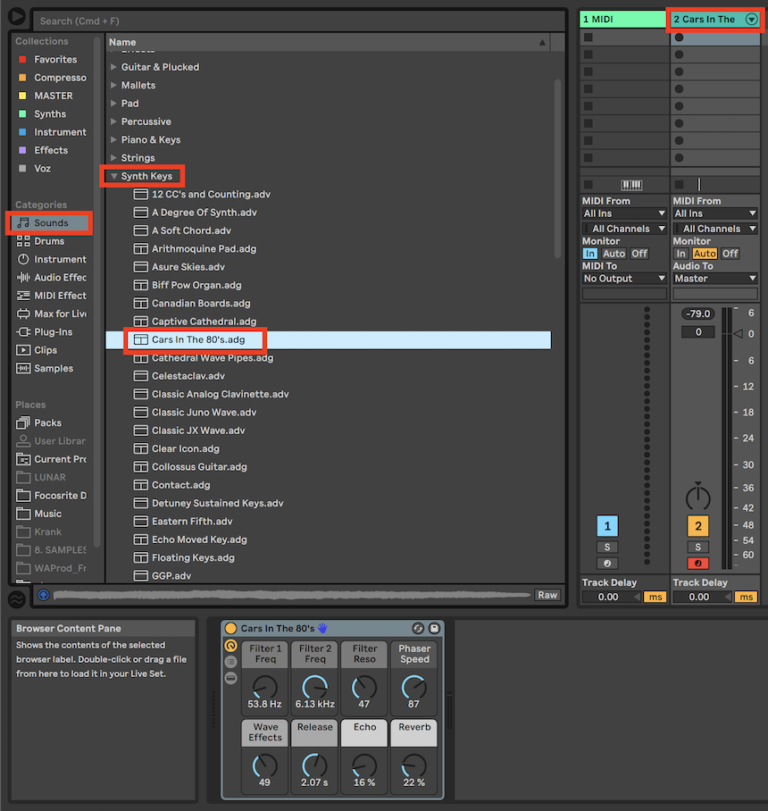Open the Music folder in Places
This screenshot has height=811, width=768.
(39, 514)
